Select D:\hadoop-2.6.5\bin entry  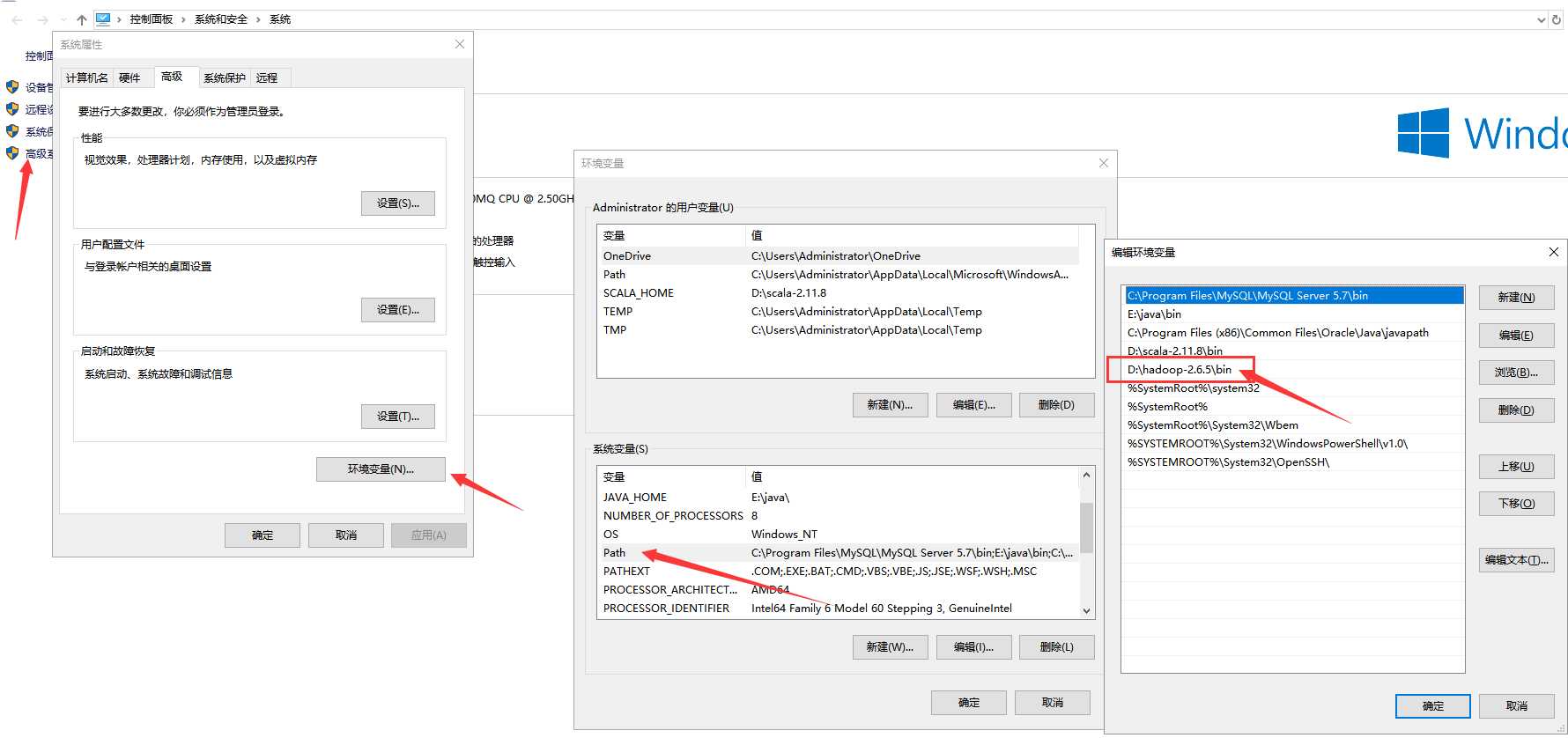pos(1293,370)
